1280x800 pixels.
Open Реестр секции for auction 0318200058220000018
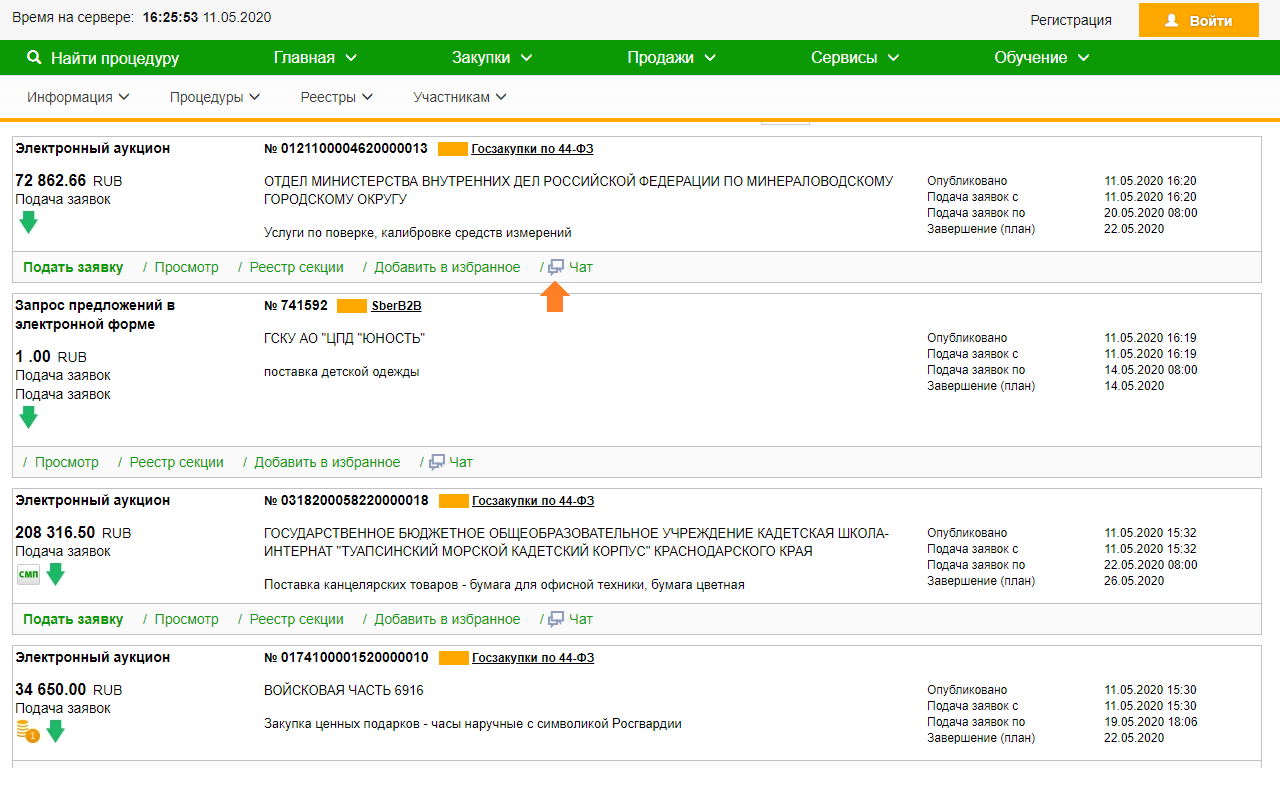pyautogui.click(x=296, y=619)
